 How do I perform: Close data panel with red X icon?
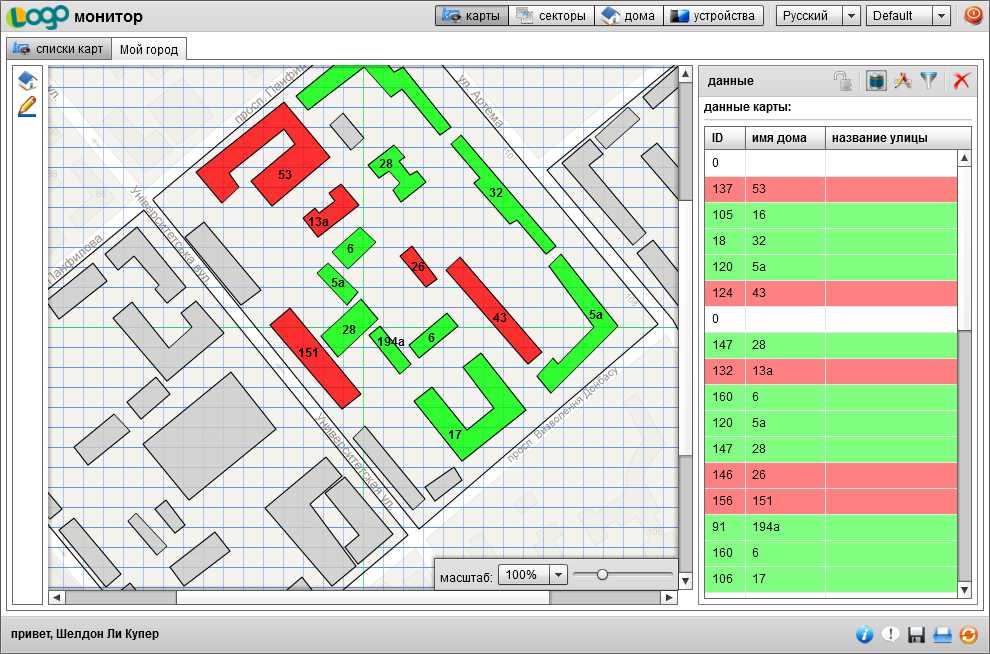[x=962, y=81]
